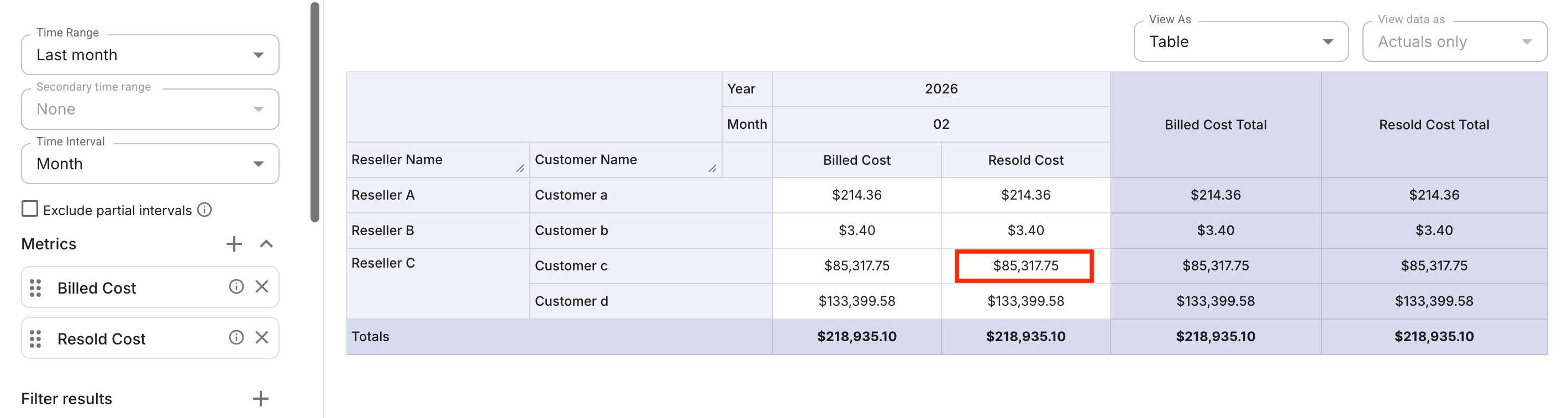The image size is (1568, 418).
Task: Open the View data as Actuals only selector
Action: coord(1455,41)
